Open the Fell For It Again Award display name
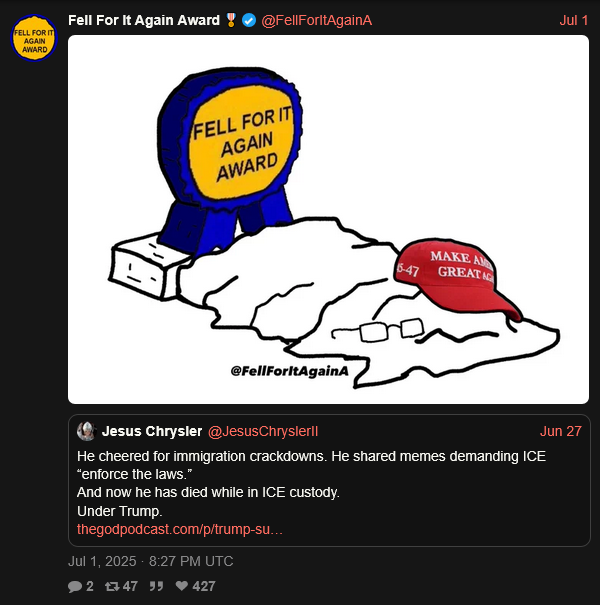The height and width of the screenshot is (605, 600). 144,20
